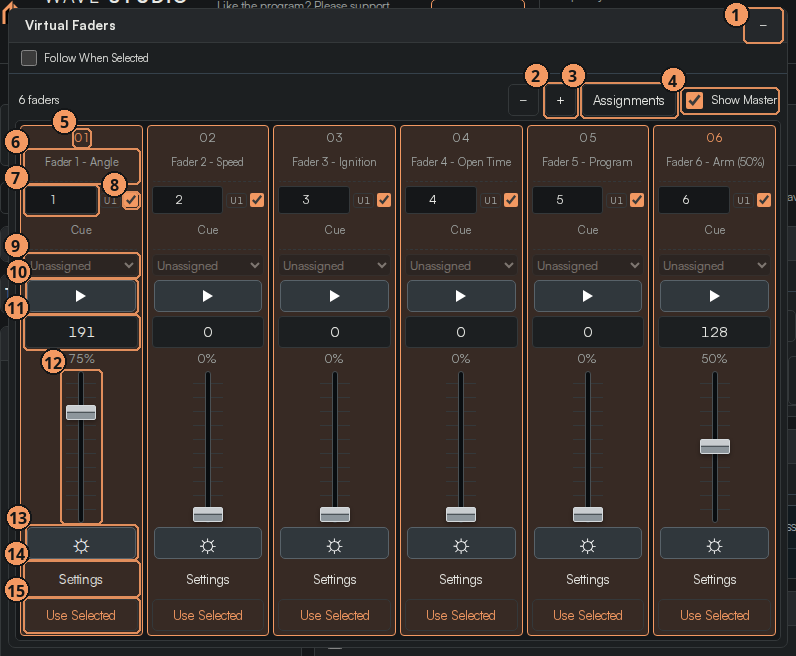Toggle the U1 checkbox on Fader 4 - Open Time
The height and width of the screenshot is (656, 796).
click(x=511, y=200)
